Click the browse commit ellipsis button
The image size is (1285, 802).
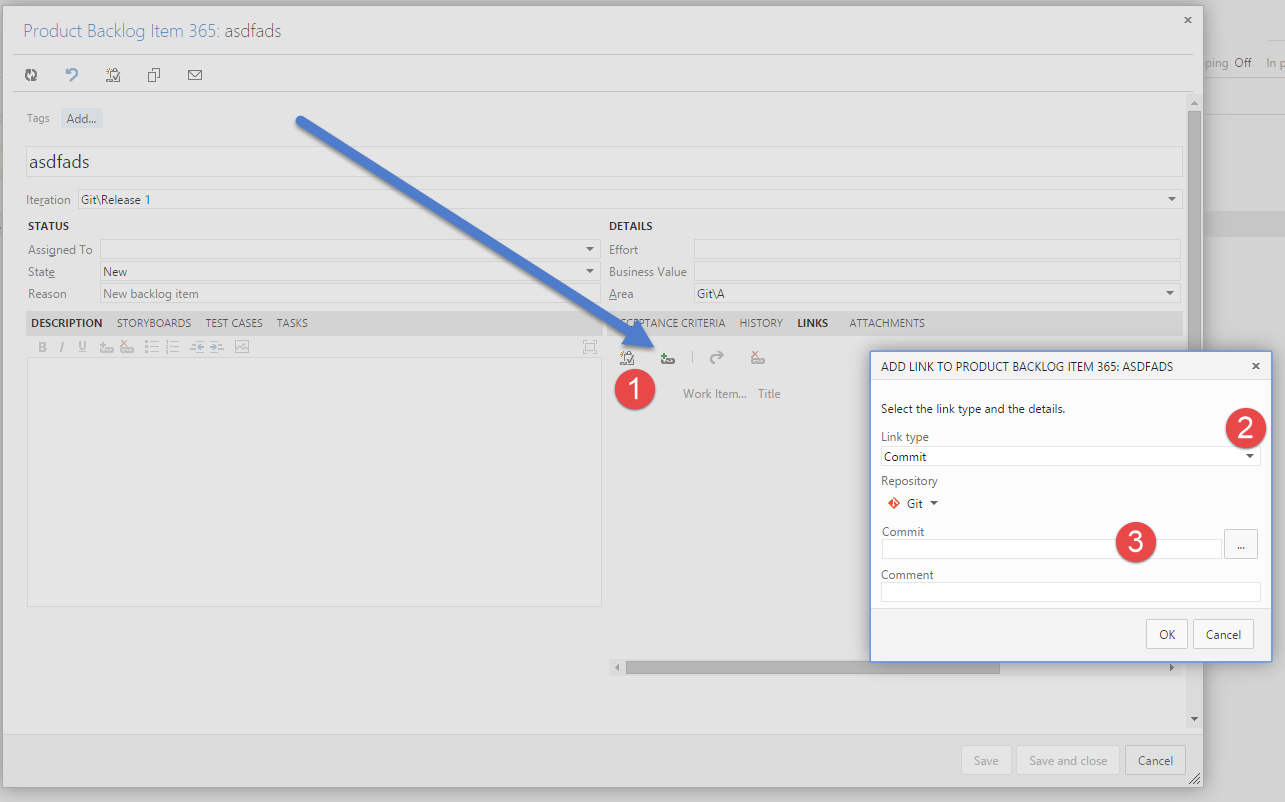click(x=1240, y=544)
